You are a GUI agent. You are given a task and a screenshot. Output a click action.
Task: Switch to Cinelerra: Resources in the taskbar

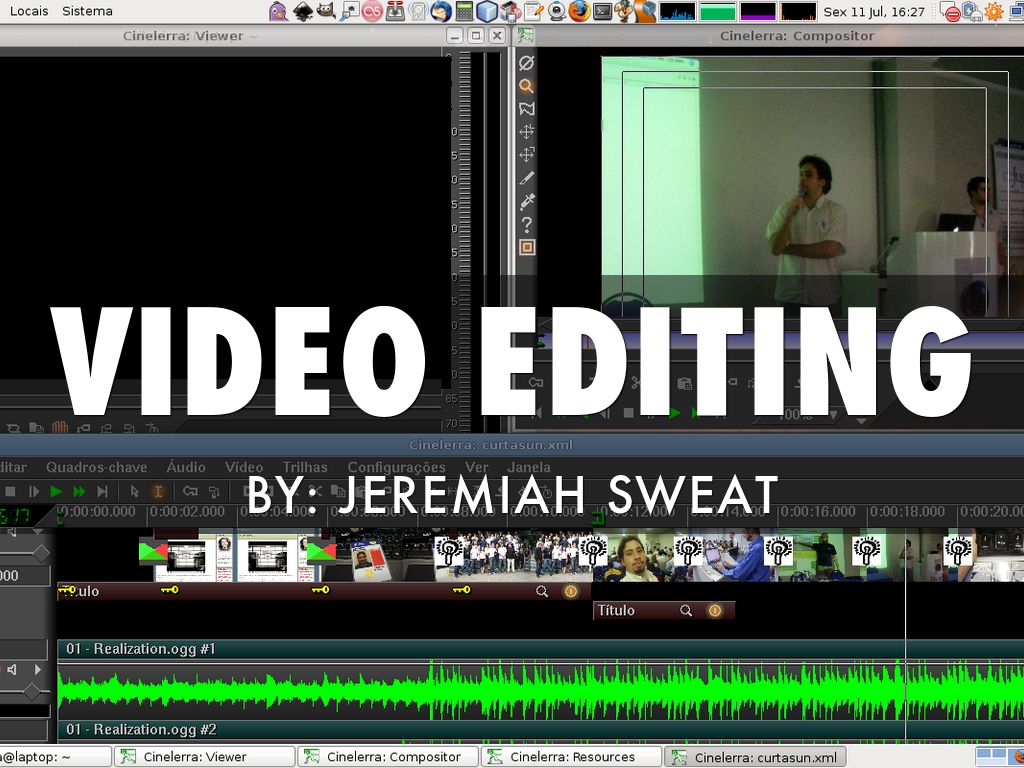coord(571,757)
